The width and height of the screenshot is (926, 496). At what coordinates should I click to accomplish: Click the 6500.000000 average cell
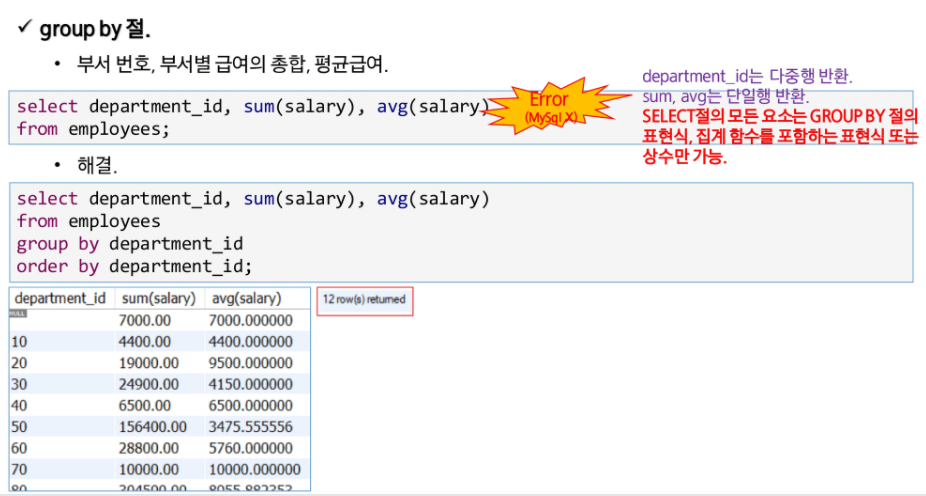tap(250, 406)
